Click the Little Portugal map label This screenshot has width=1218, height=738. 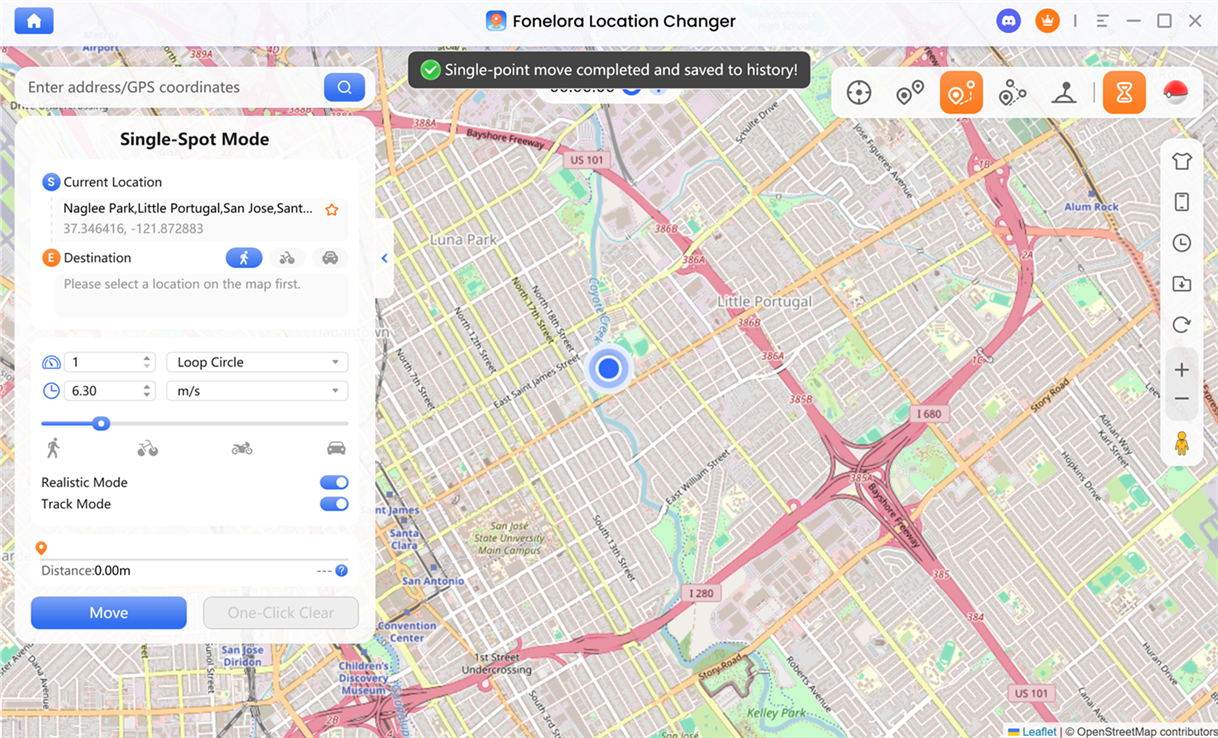[765, 301]
